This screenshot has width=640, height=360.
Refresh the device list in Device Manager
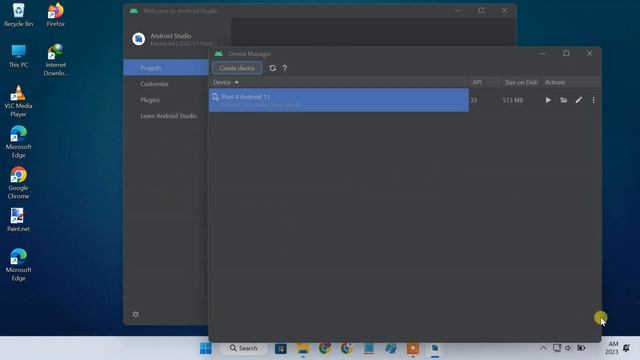click(272, 68)
